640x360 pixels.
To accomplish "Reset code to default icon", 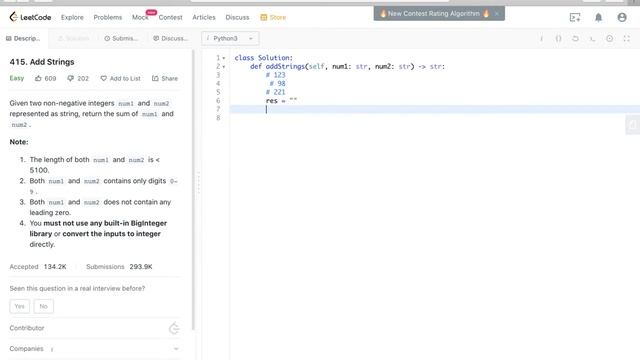I will click(x=575, y=38).
